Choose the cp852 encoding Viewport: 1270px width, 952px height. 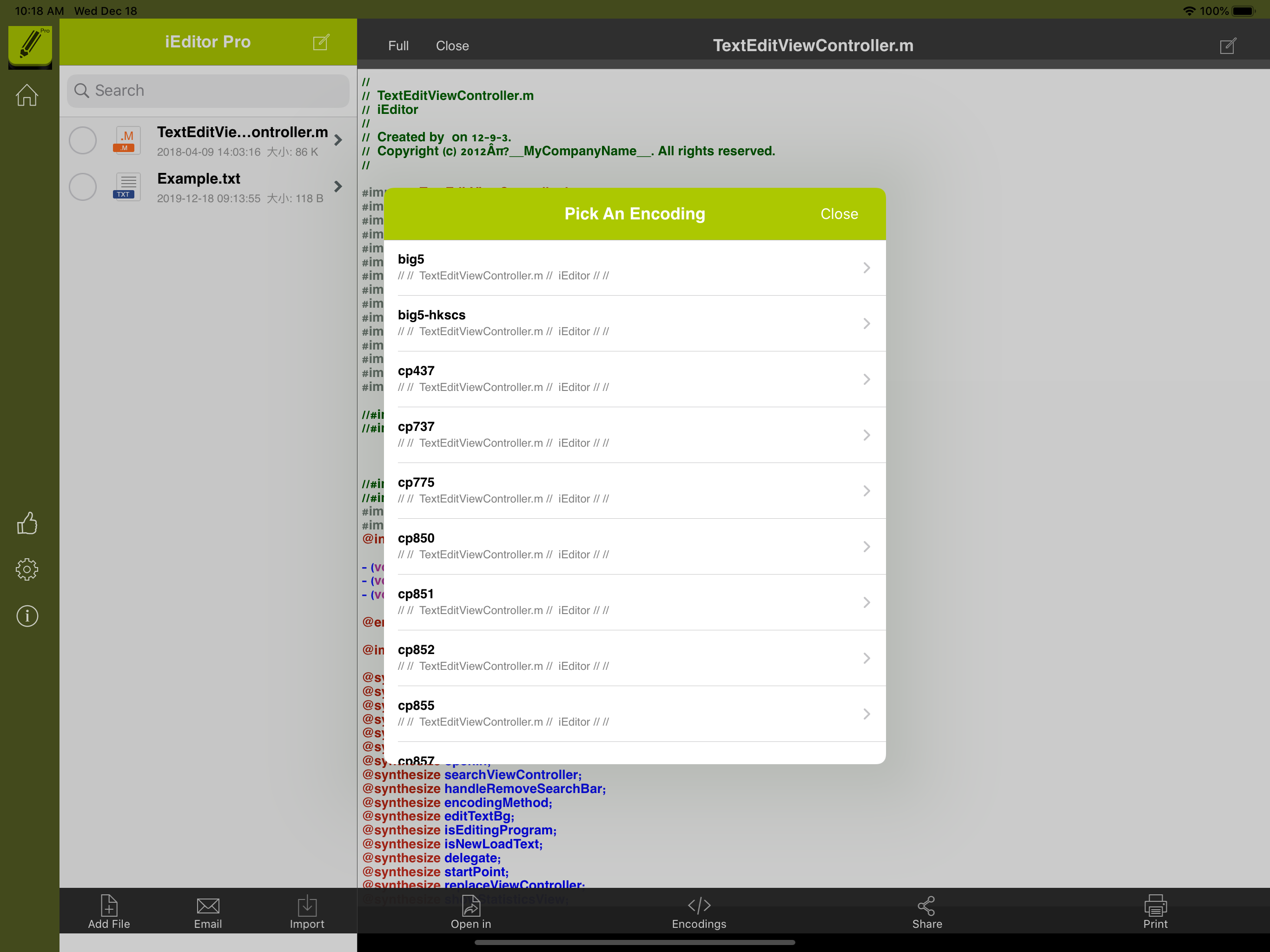point(635,657)
